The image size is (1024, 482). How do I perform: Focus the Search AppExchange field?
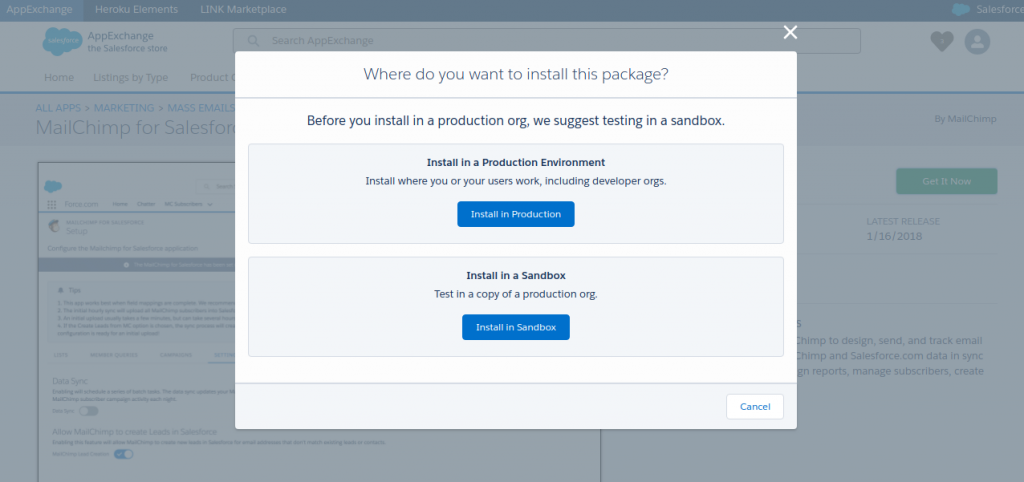click(x=547, y=40)
